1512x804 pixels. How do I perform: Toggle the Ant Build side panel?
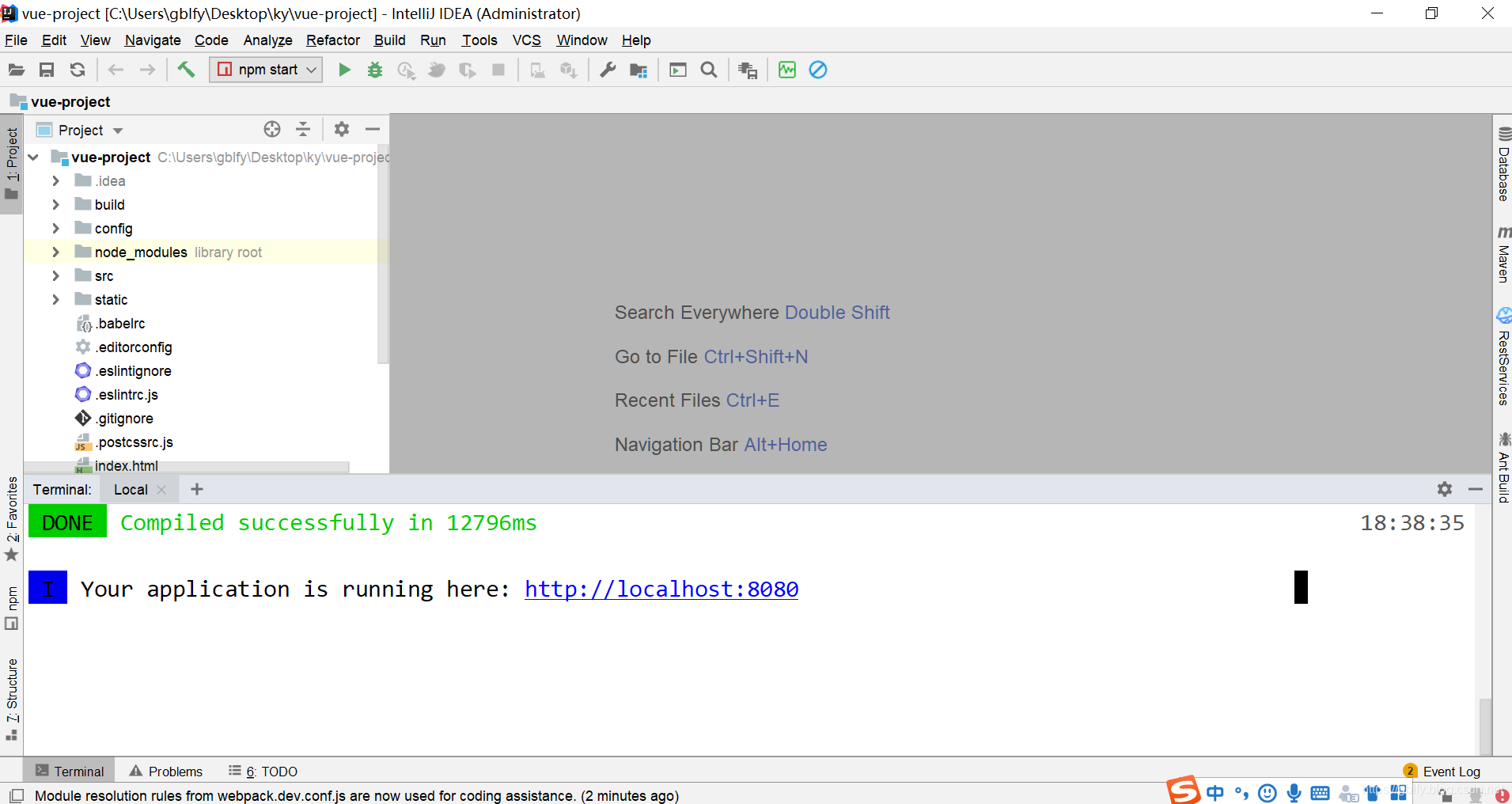1503,467
